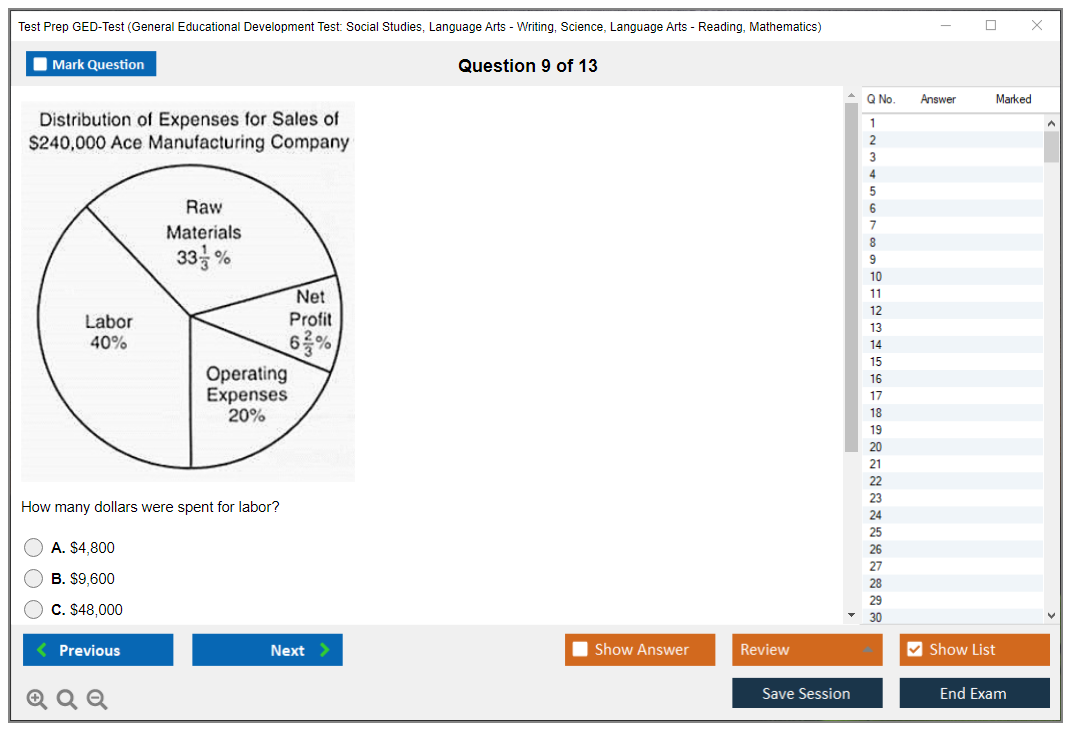Screen dimensions: 1075x735
Task: Click the End Exam button
Action: [974, 694]
